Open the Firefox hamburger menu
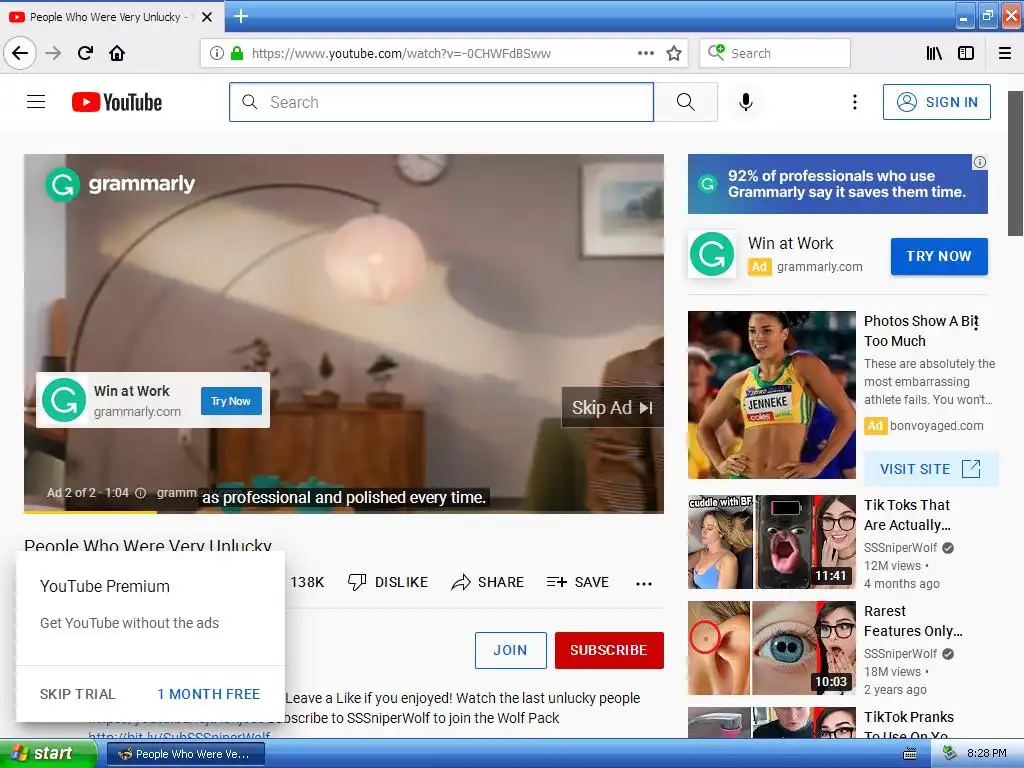 pos(1005,53)
